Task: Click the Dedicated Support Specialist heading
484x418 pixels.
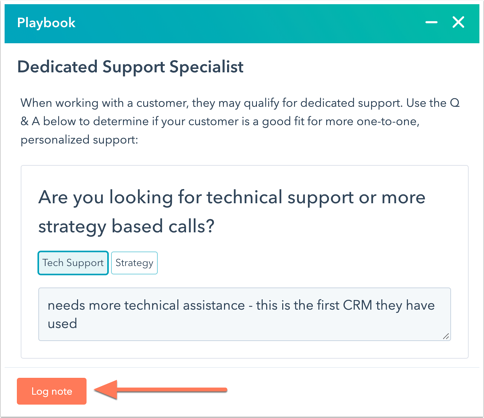Action: click(x=130, y=67)
